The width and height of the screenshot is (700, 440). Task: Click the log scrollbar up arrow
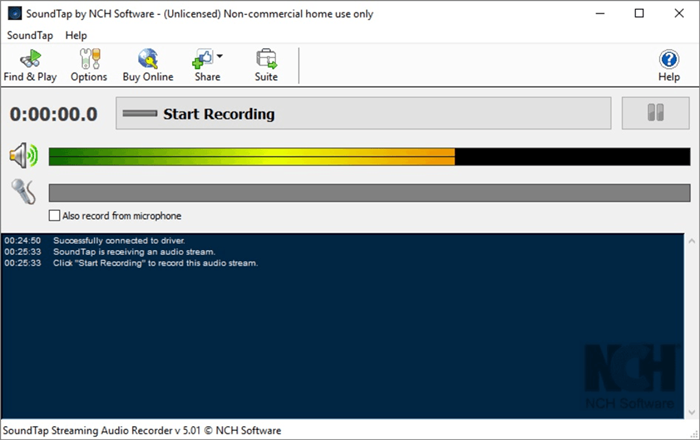point(692,241)
